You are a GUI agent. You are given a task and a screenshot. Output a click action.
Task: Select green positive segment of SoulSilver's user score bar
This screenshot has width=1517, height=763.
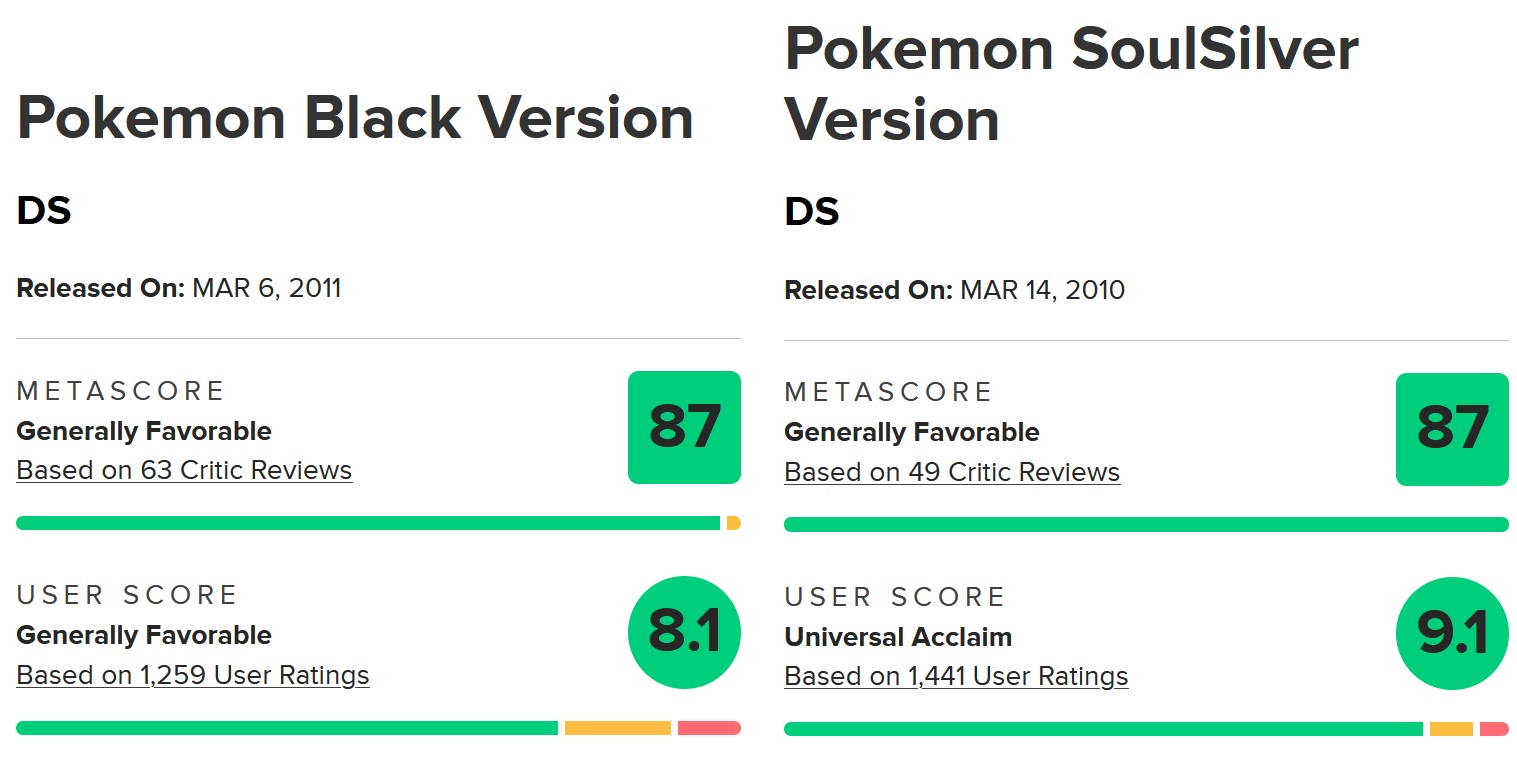point(1103,730)
